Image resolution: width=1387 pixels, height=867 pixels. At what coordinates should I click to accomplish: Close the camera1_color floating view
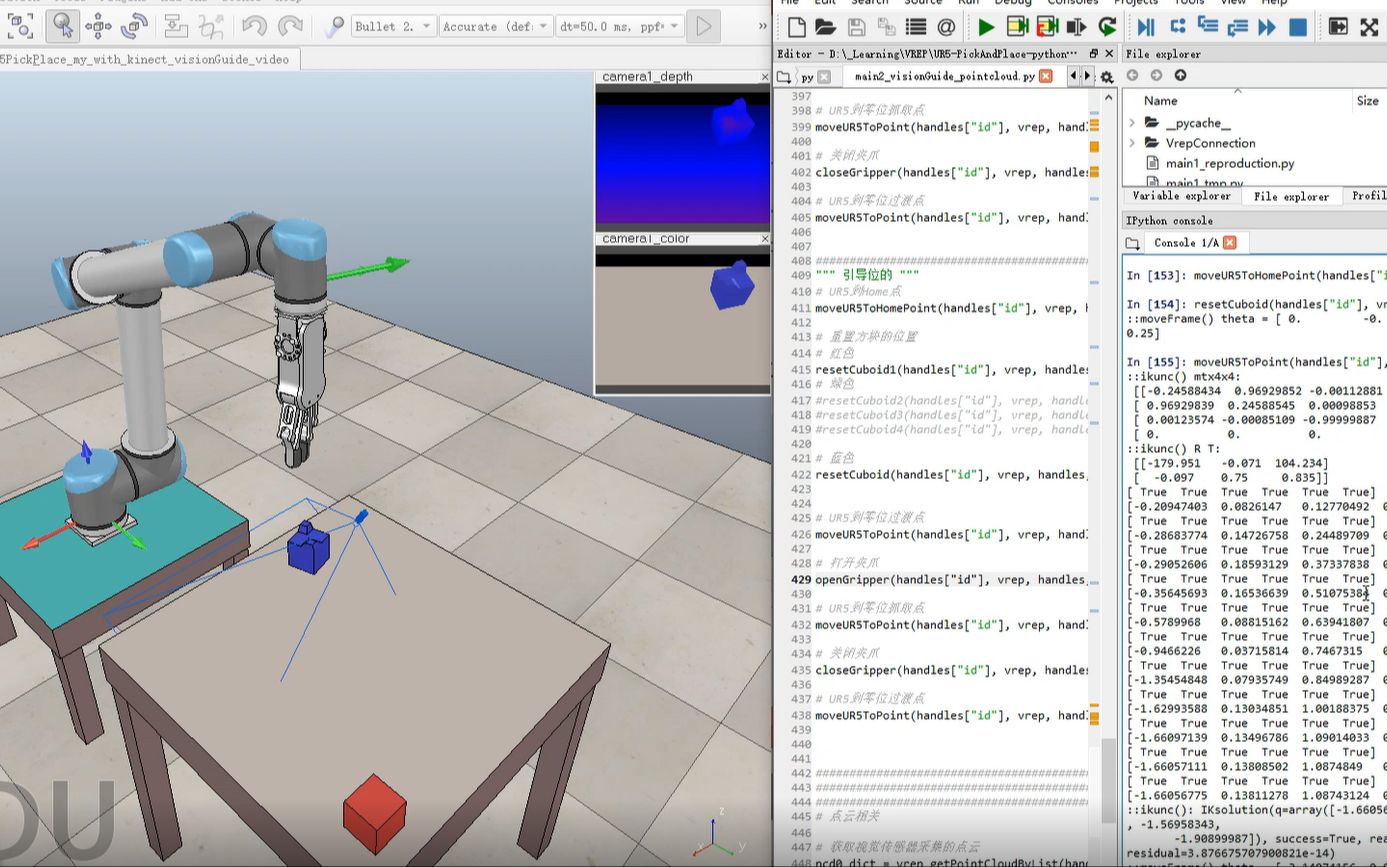tap(764, 239)
